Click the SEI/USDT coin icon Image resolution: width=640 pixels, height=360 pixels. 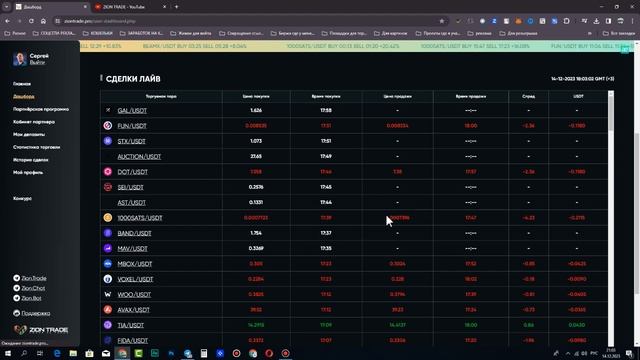(x=108, y=187)
